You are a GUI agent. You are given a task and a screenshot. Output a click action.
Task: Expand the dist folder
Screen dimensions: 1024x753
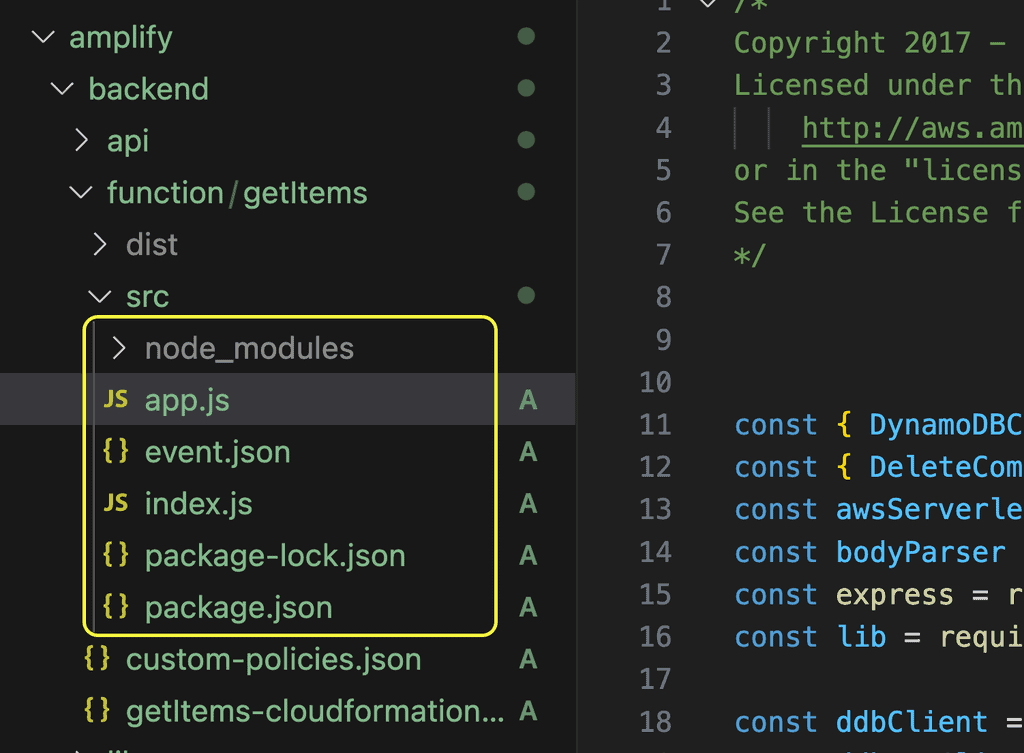tap(100, 244)
